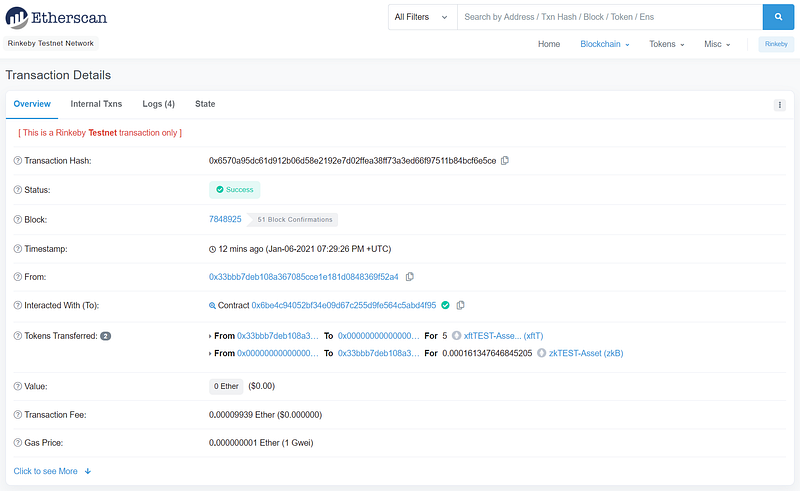Screen dimensions: 800x491
Task: Open the zkTEST-Asset (zkB) token link
Action: (x=586, y=353)
